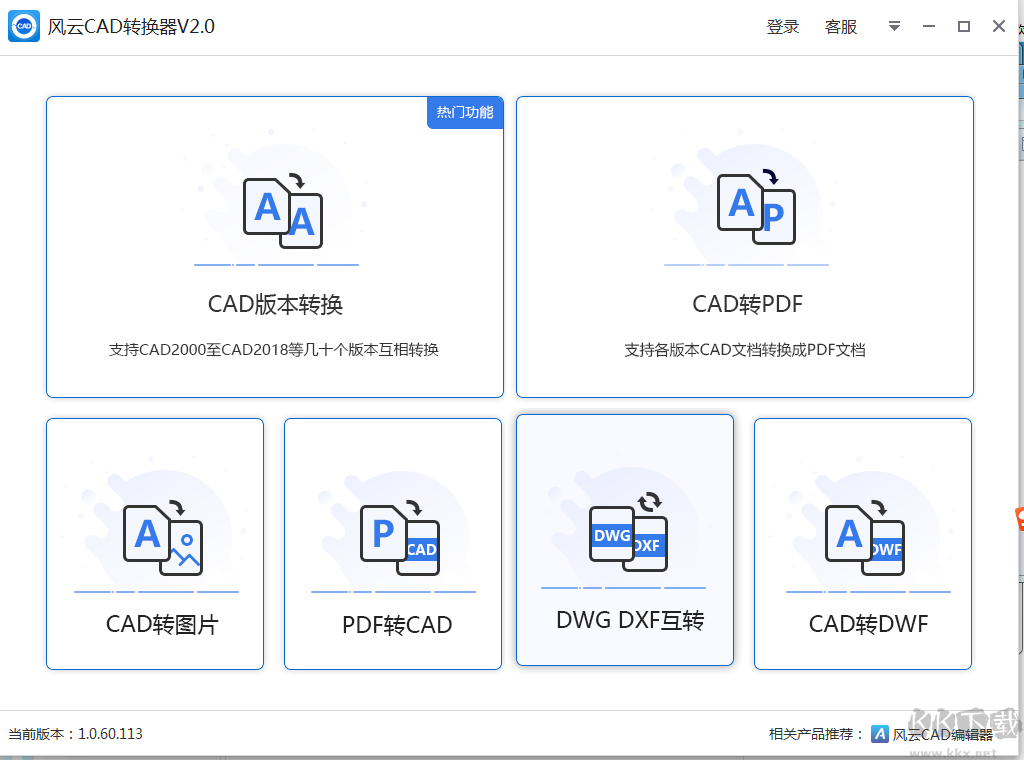1024x760 pixels.
Task: Click the 风云CAD logo in title bar
Action: pyautogui.click(x=24, y=26)
